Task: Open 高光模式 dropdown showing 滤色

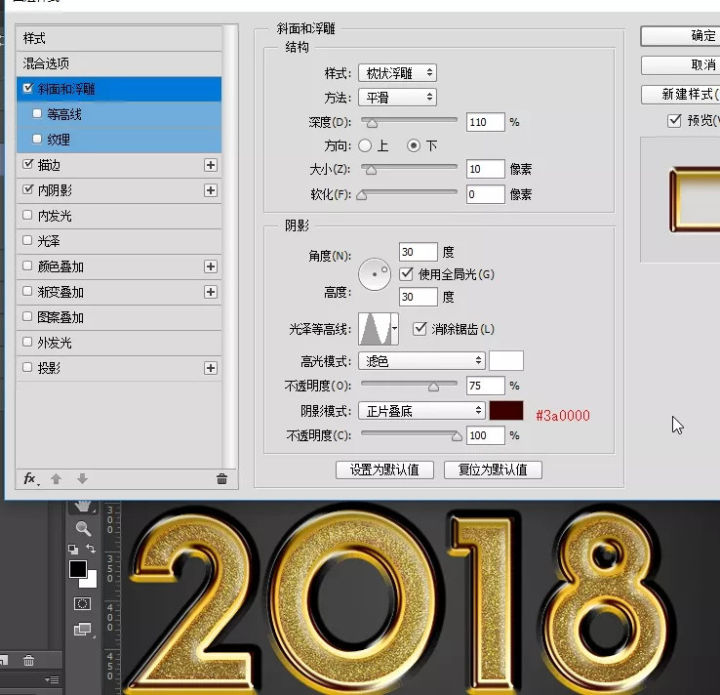Action: coord(422,361)
